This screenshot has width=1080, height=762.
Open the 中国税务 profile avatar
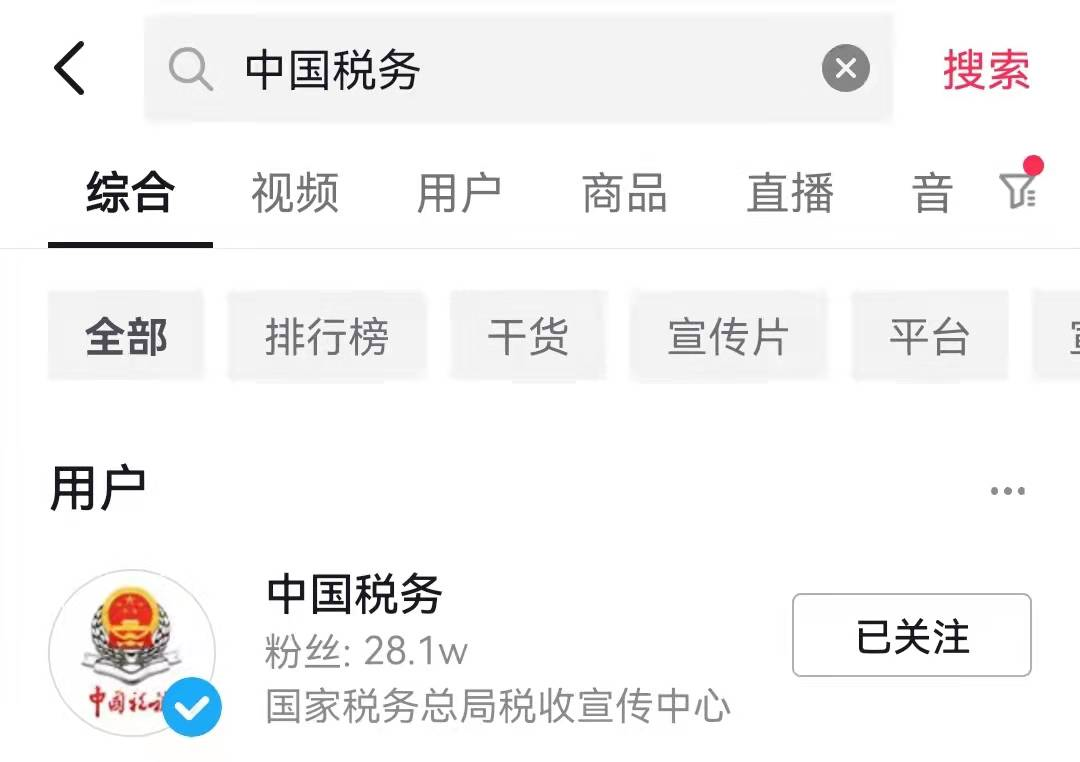pos(132,652)
